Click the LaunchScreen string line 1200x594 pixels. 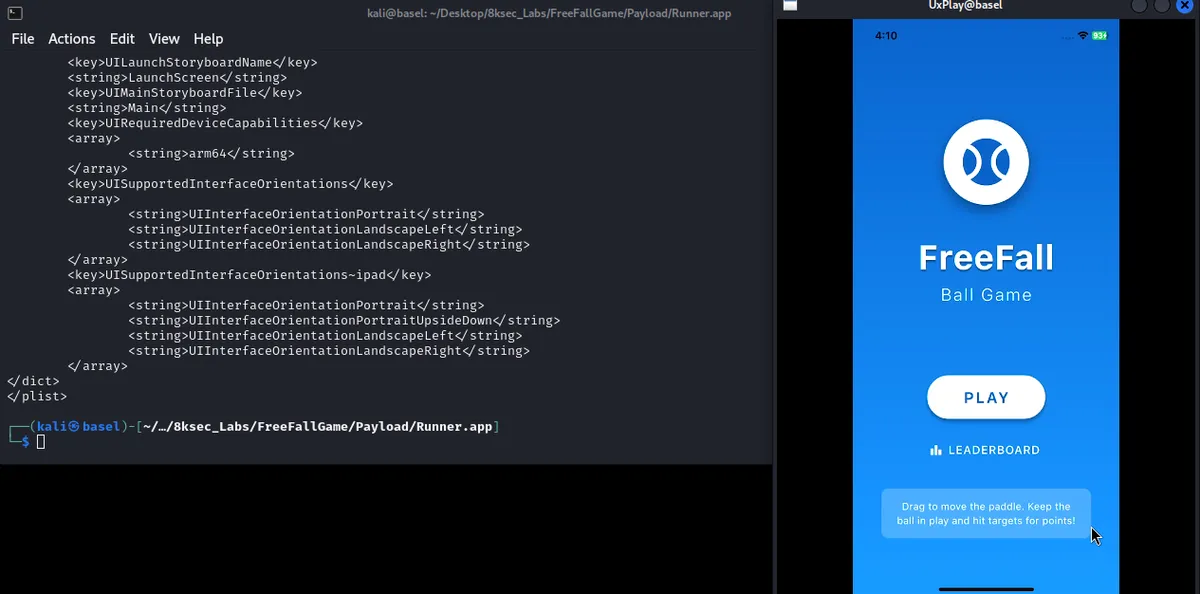(x=177, y=77)
